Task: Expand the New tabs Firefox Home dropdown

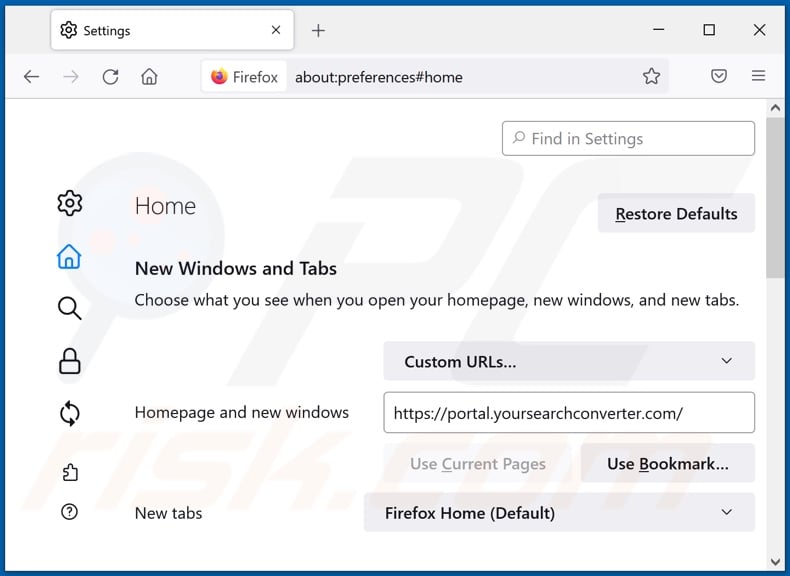Action: click(x=559, y=513)
